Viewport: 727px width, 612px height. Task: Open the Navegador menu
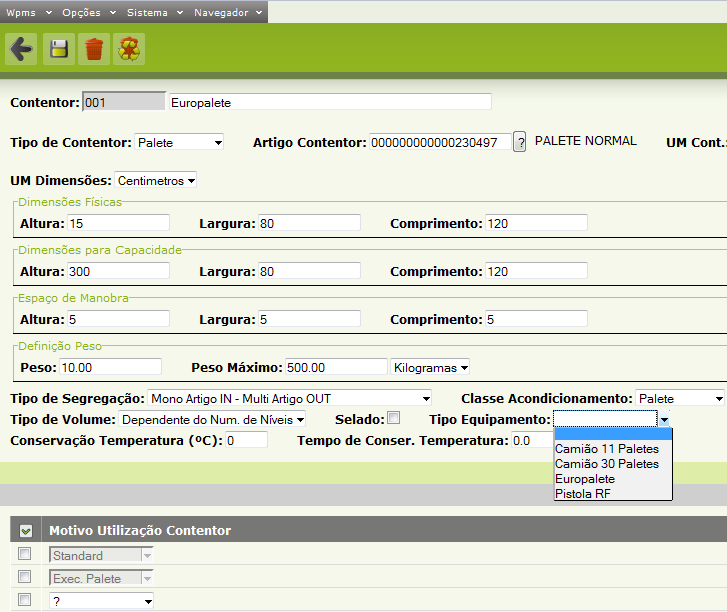(x=228, y=13)
